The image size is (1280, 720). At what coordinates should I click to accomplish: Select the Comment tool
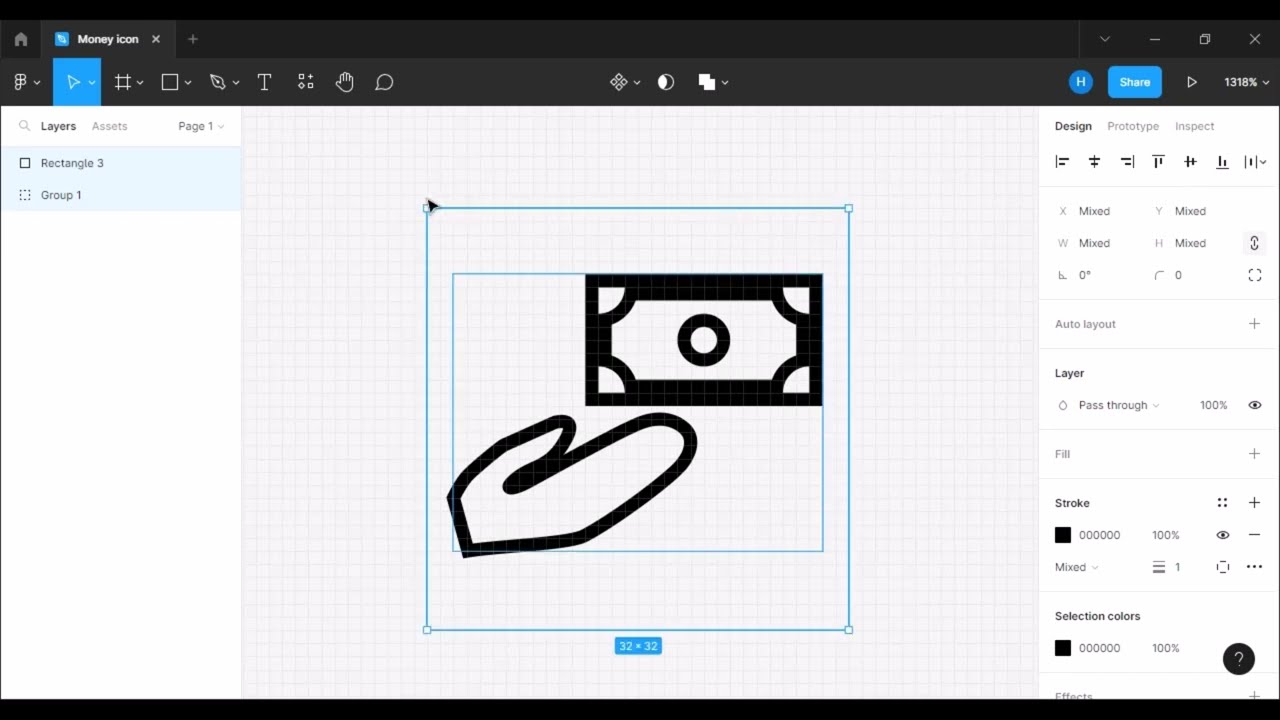tap(384, 82)
